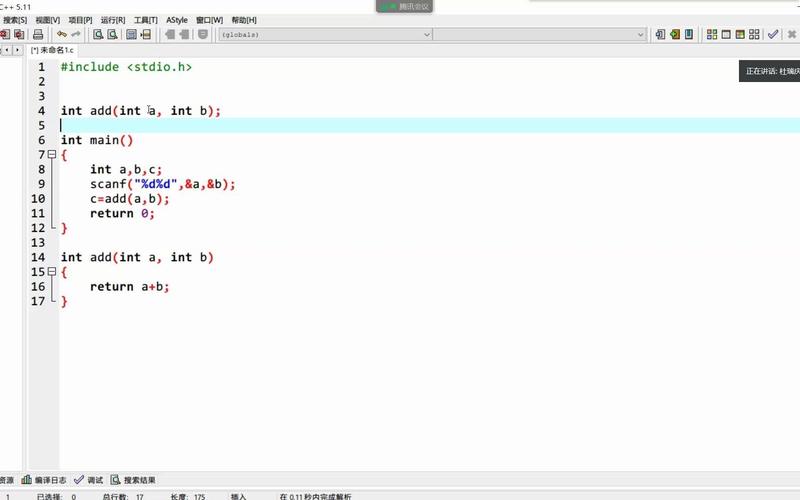The height and width of the screenshot is (500, 800).
Task: Collapse the add() function fold at line 15
Action: 52,272
